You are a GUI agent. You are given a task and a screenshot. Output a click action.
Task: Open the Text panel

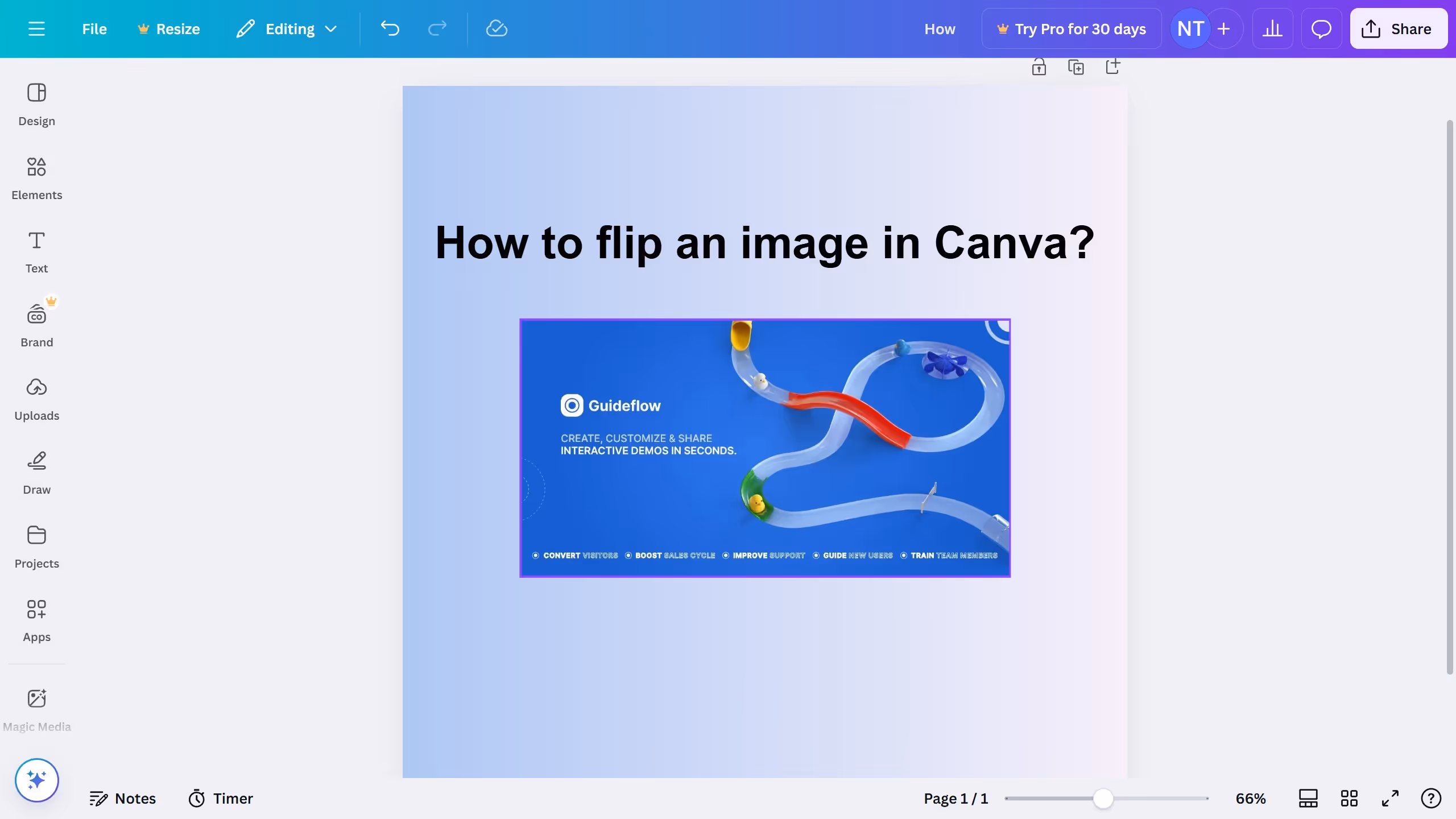pos(36,251)
